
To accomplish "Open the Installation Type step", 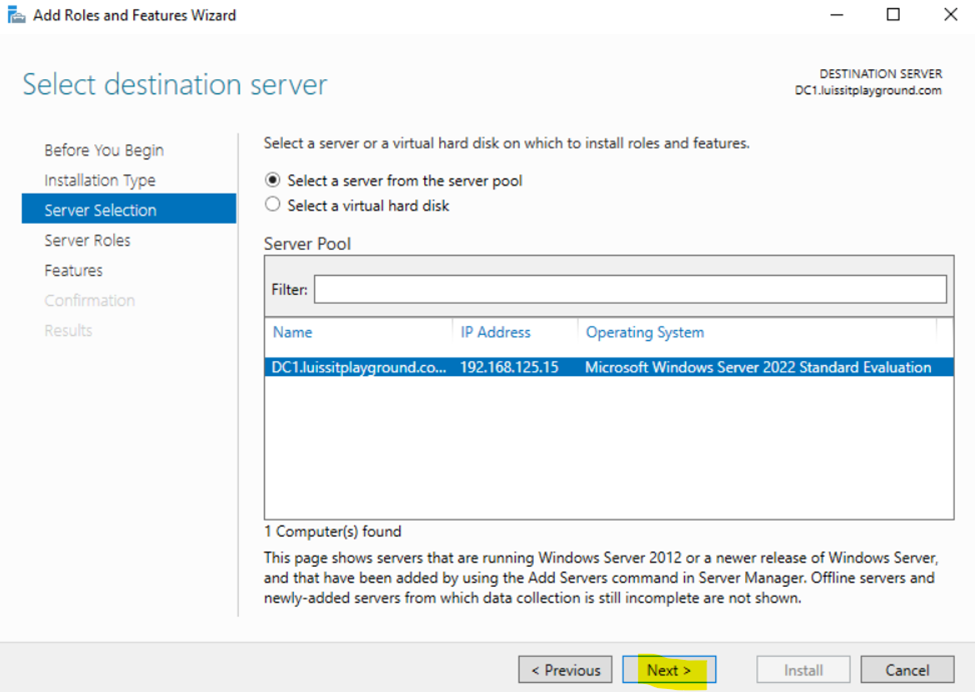I will tap(99, 180).
